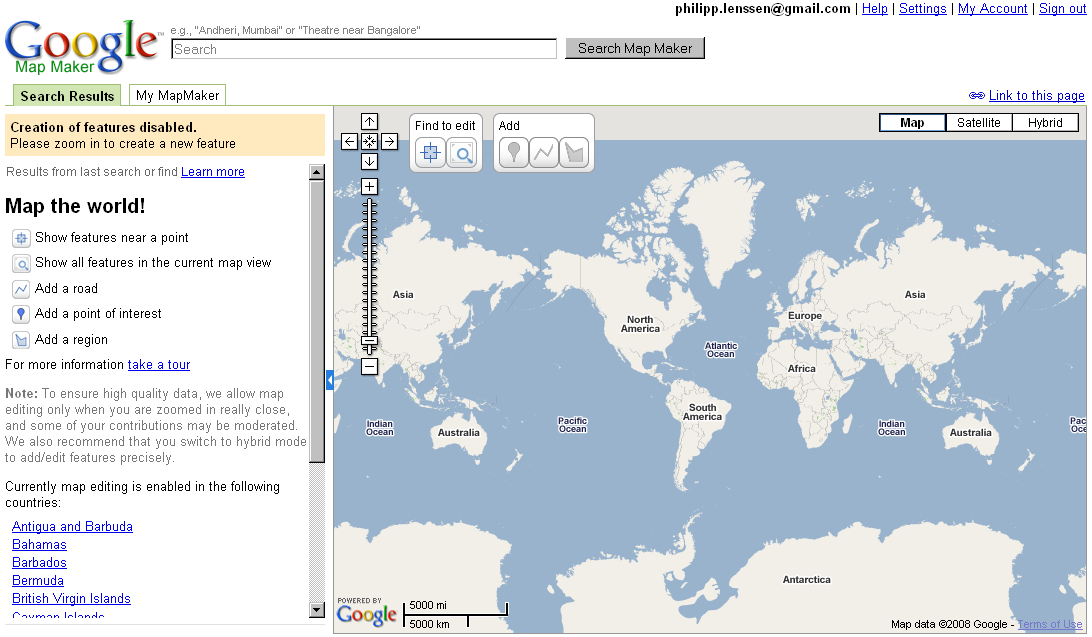
Task: Open the Bahamas country link
Action: 39,544
